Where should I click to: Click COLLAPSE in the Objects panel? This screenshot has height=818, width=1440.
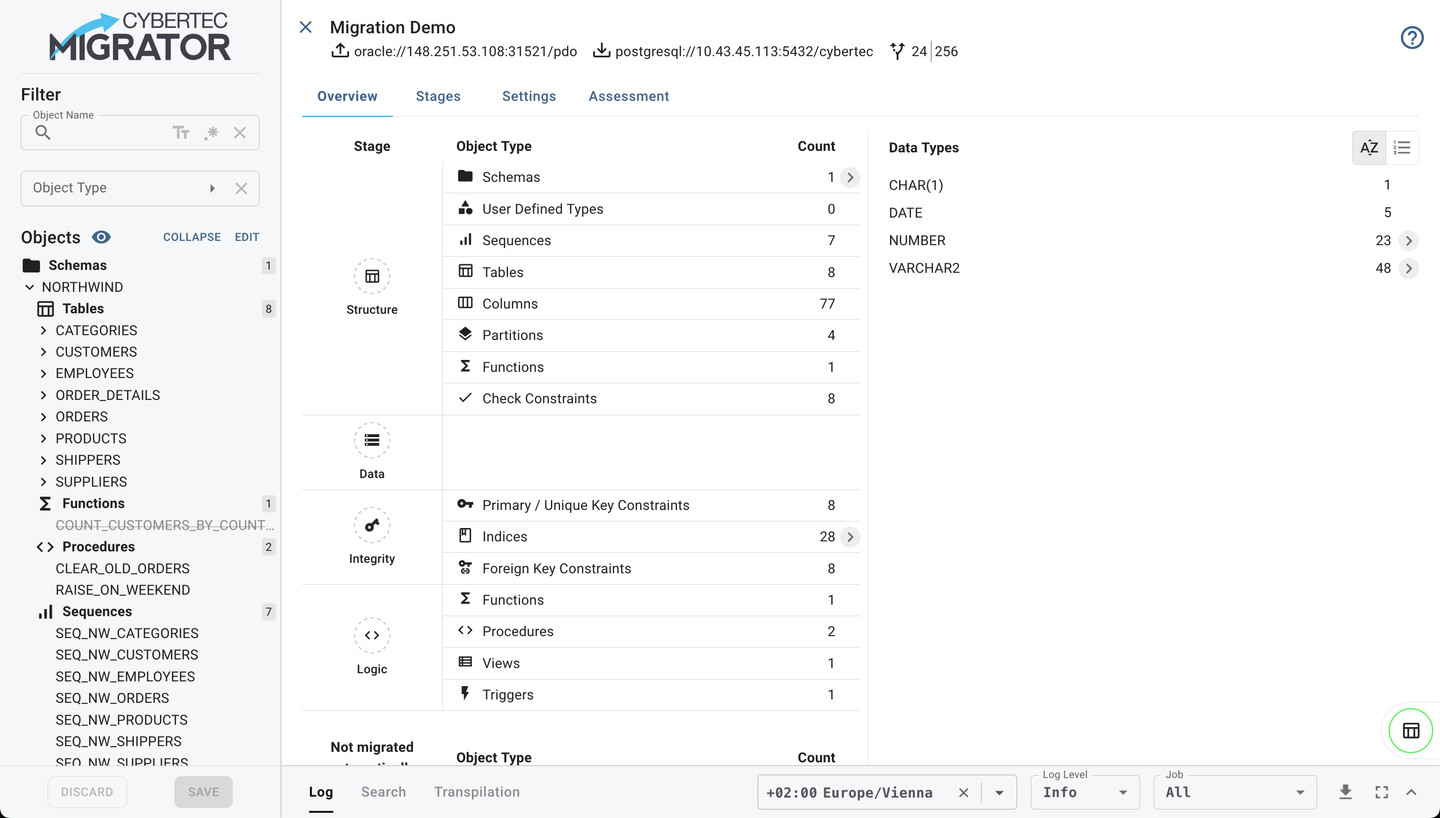click(x=192, y=237)
